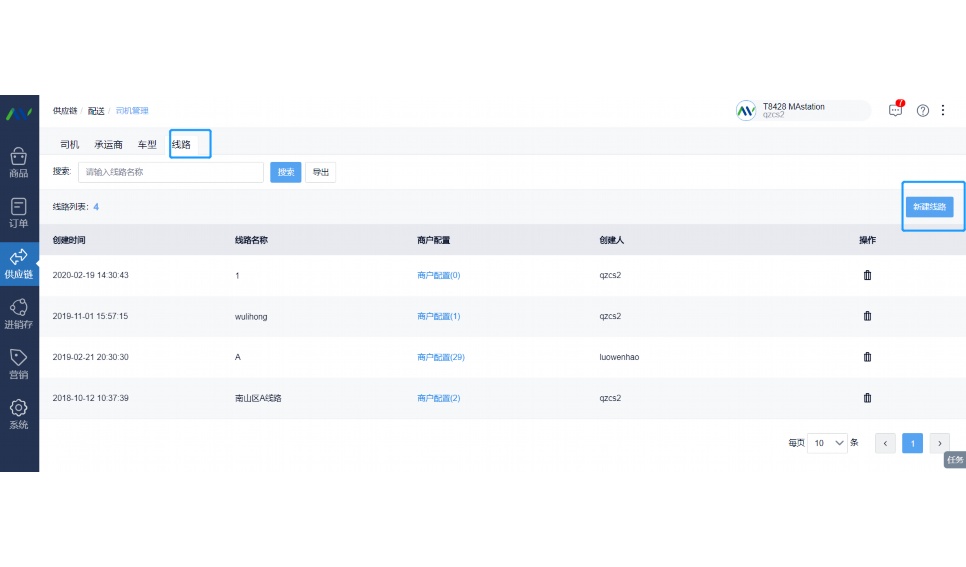
Task: Open 商户配置(29) link for route A
Action: point(440,357)
